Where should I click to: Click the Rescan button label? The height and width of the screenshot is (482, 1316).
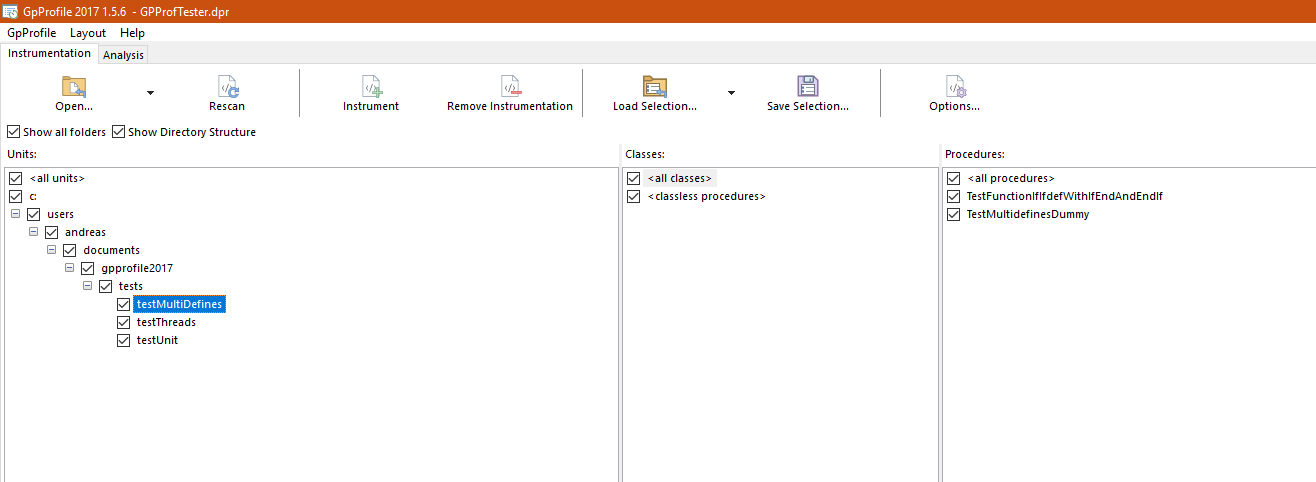[x=227, y=106]
